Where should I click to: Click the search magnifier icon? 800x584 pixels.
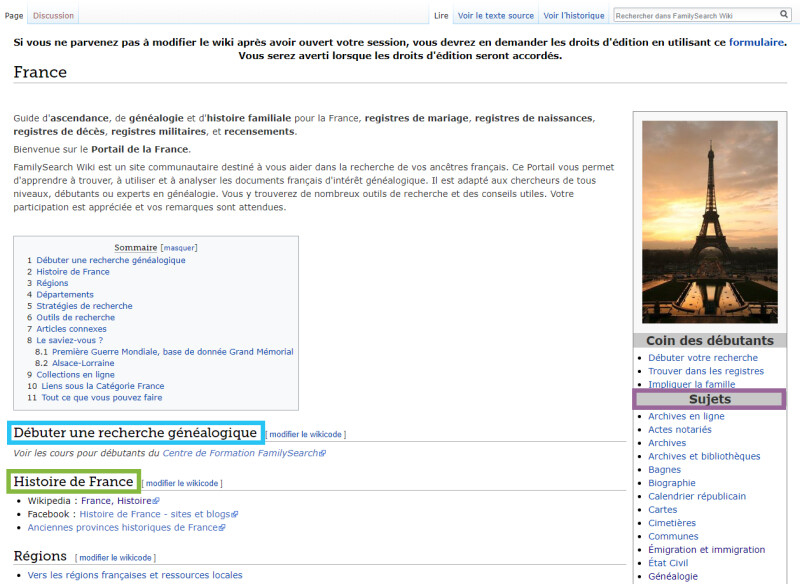tap(784, 14)
